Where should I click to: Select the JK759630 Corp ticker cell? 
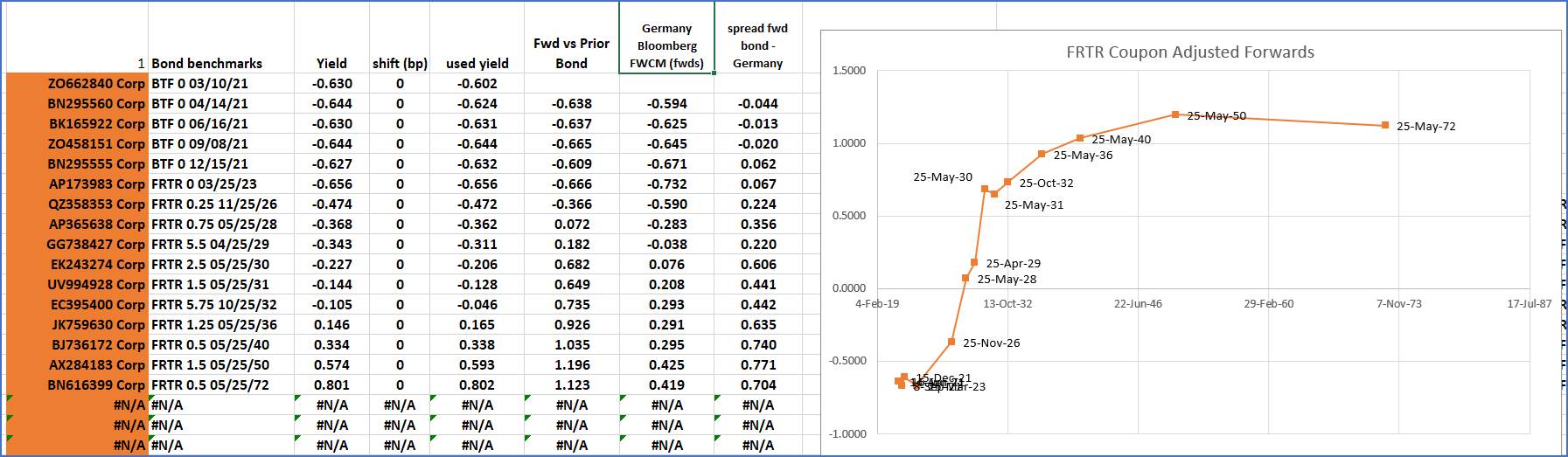[x=96, y=325]
